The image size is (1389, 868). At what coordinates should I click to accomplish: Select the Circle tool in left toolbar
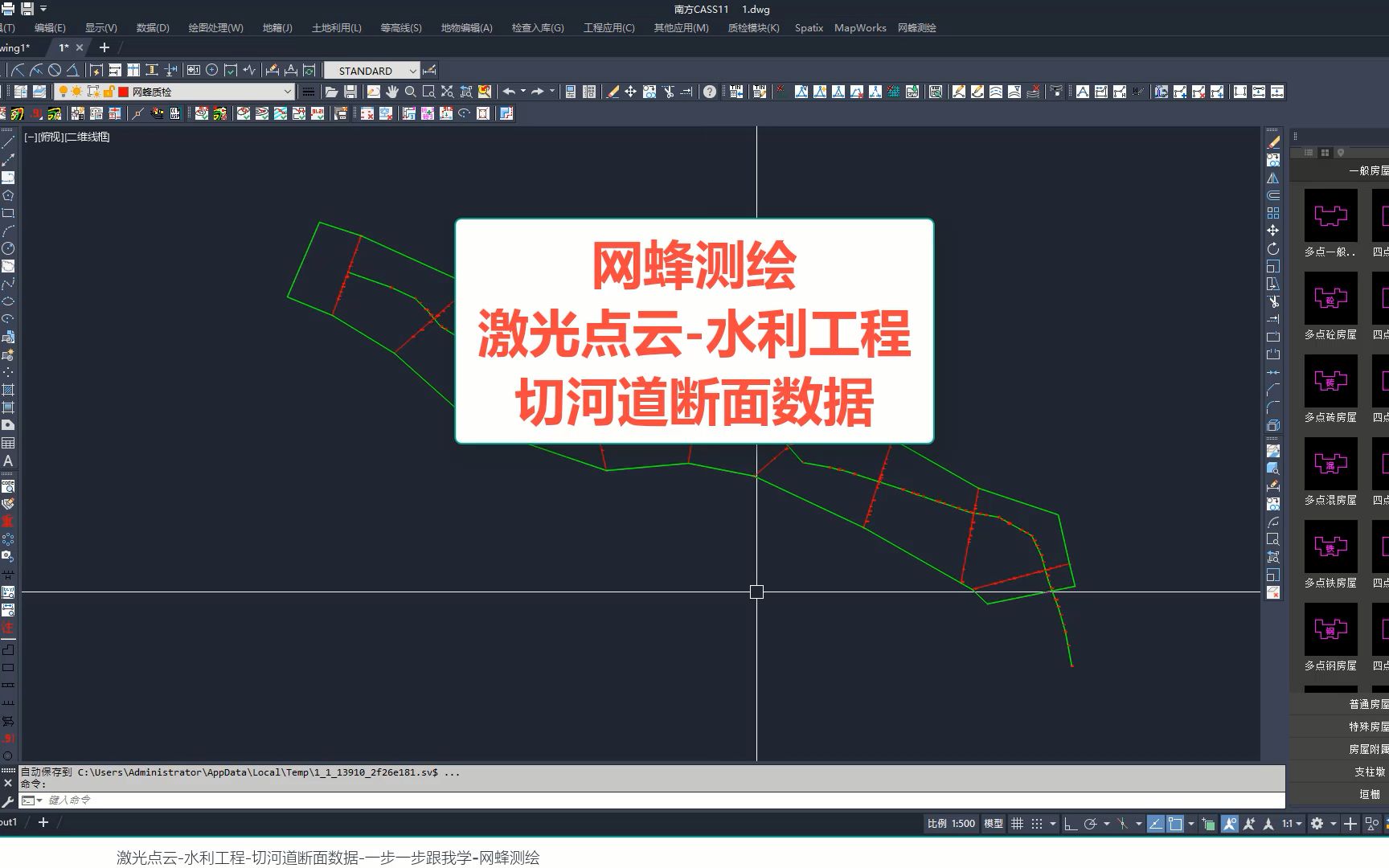click(x=8, y=248)
